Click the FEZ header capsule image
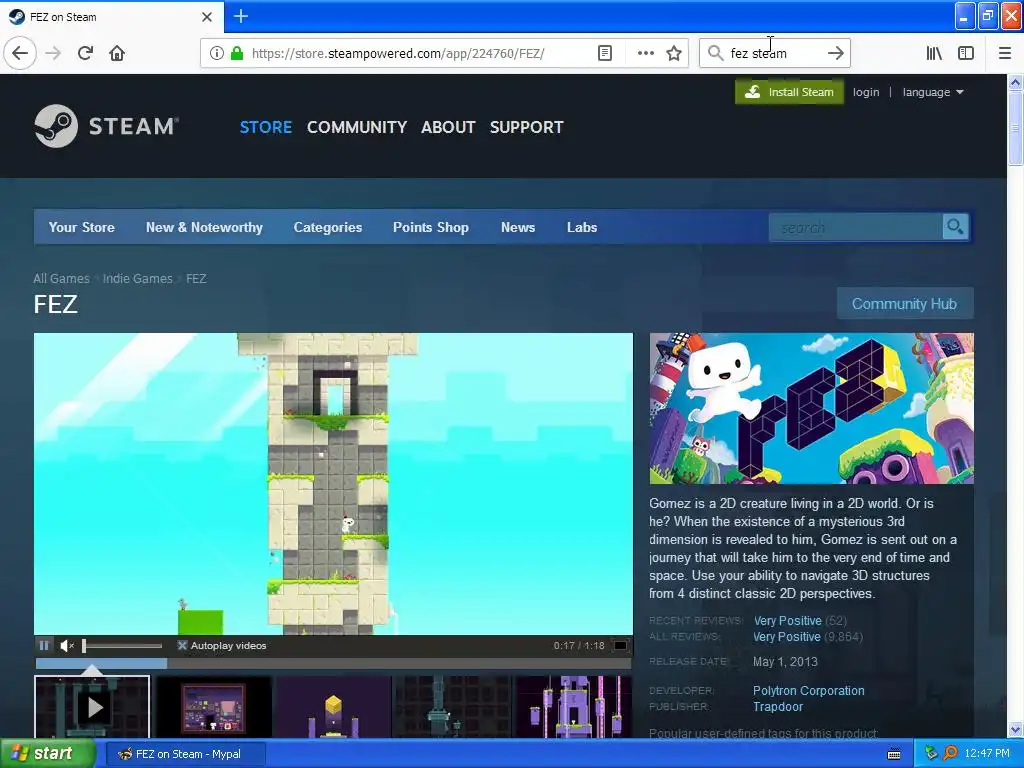 [811, 408]
